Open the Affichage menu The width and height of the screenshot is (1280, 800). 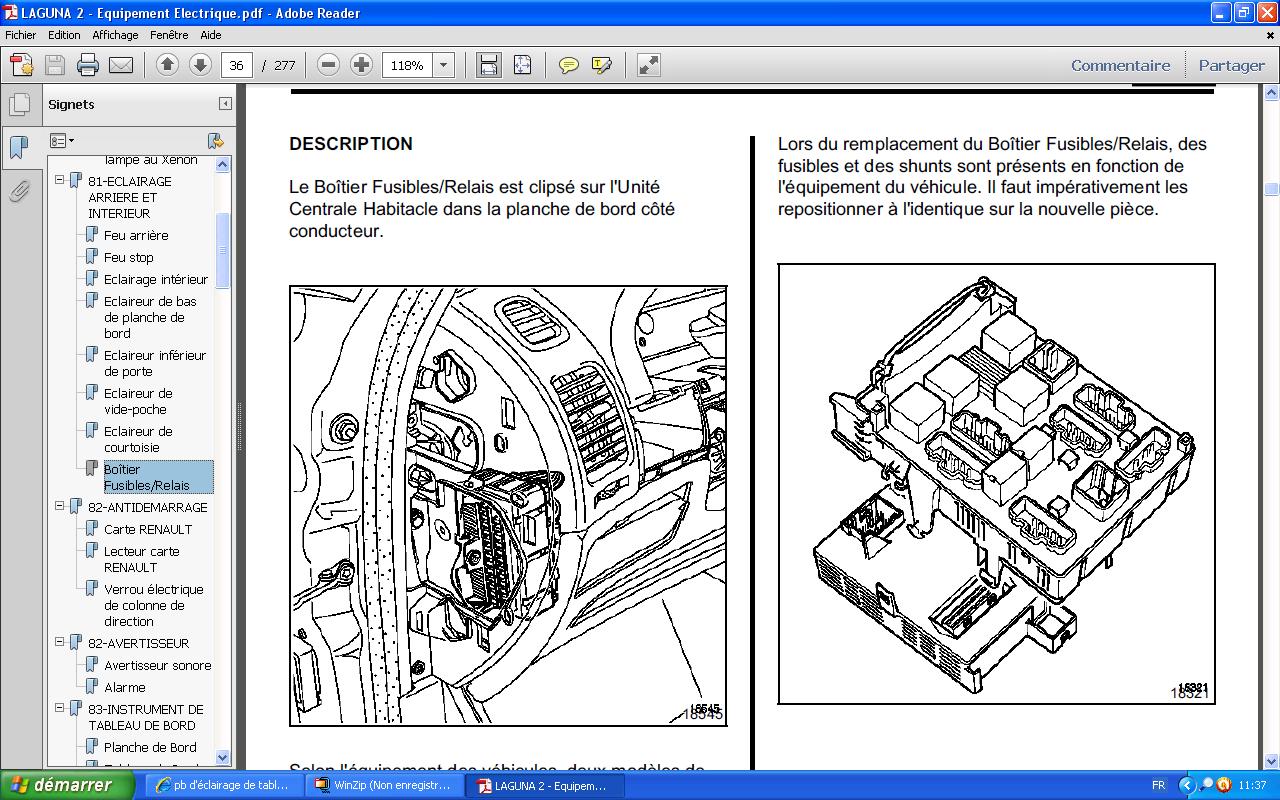pyautogui.click(x=115, y=34)
